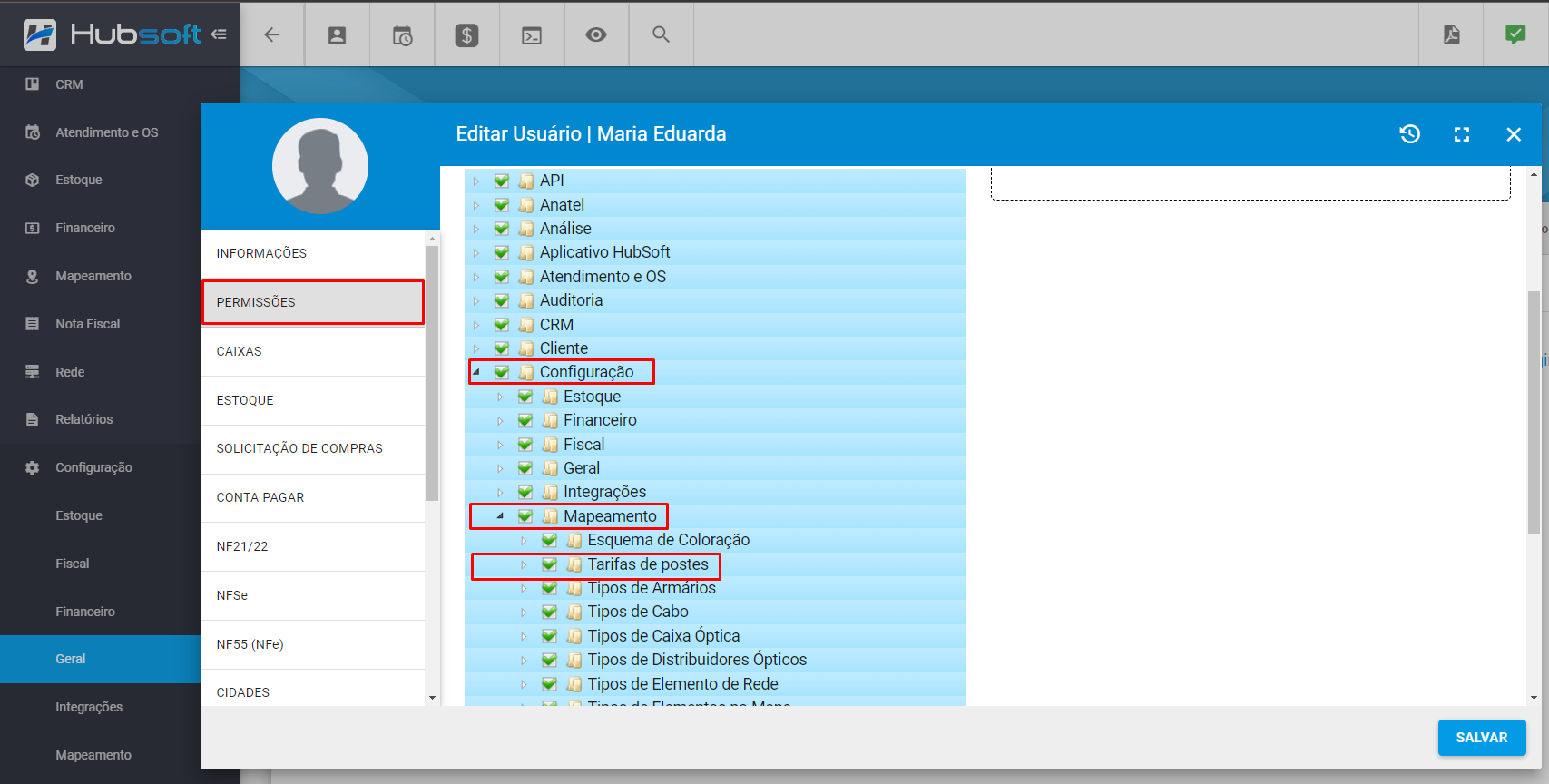This screenshot has width=1549, height=784.
Task: Expand the API tree node
Action: 476,181
